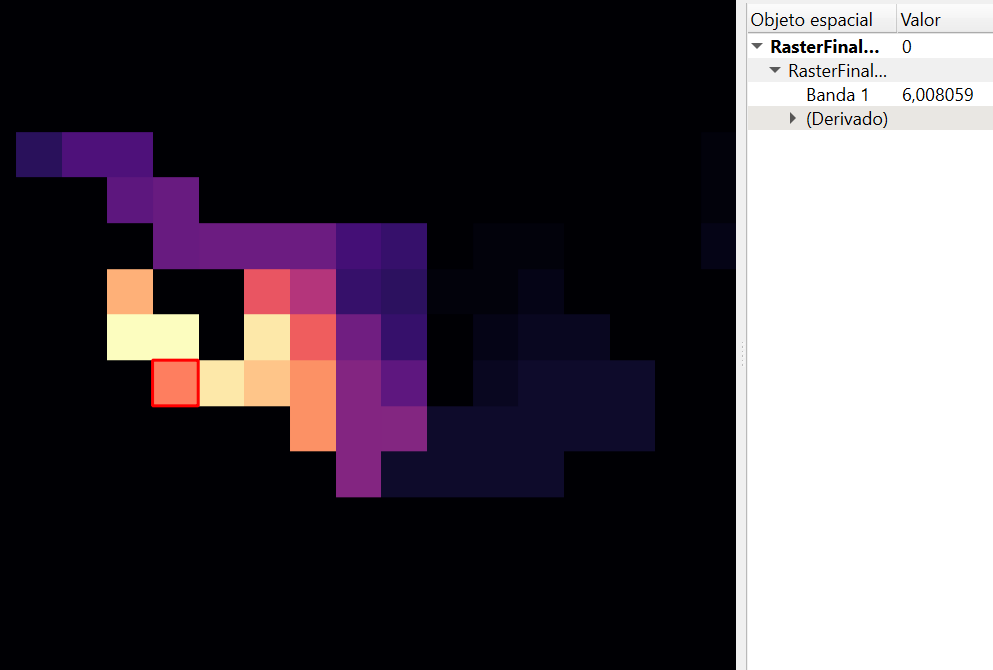Select the indented RasterFinal child entry
The image size is (993, 670).
point(837,71)
